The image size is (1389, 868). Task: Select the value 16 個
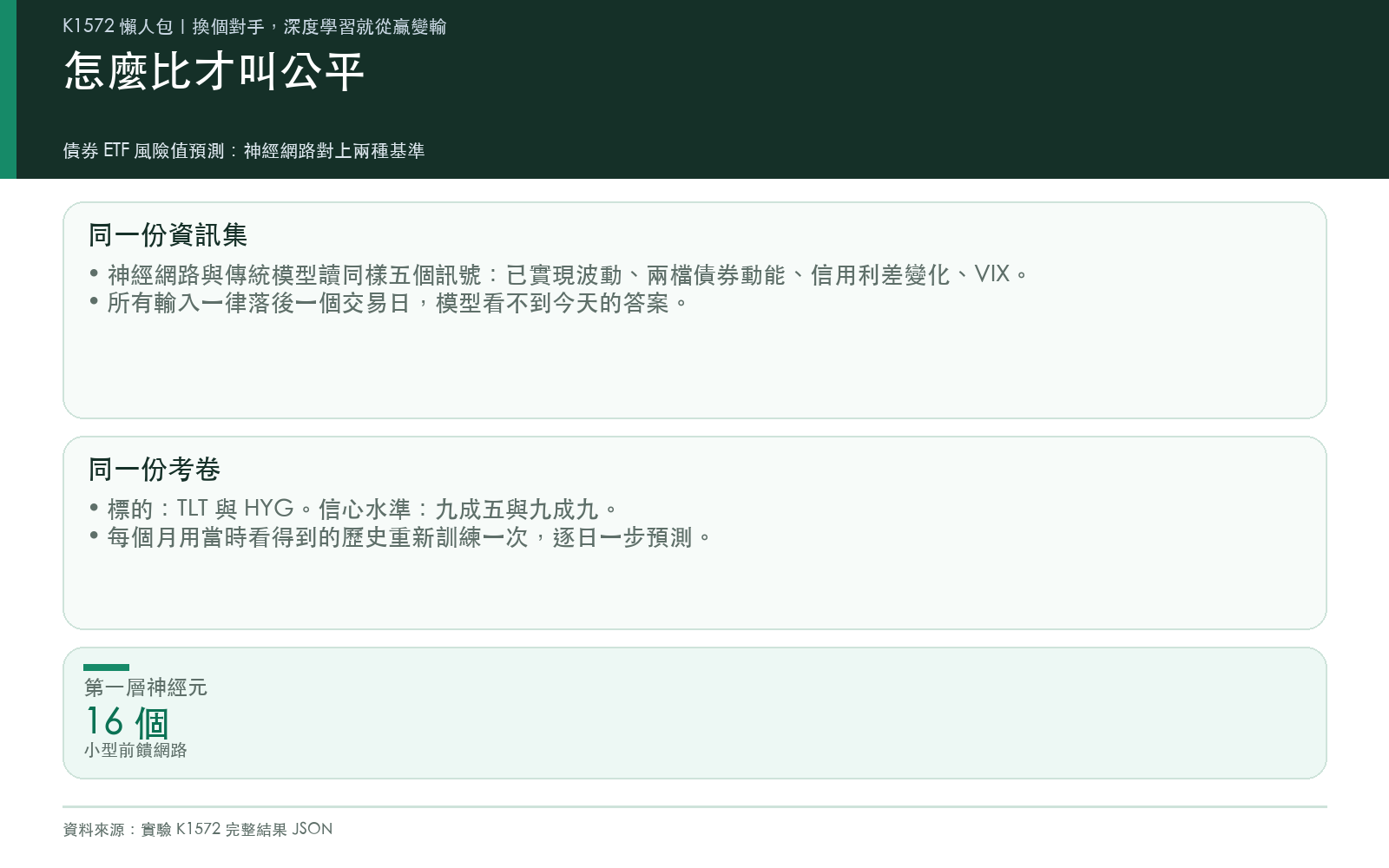click(x=127, y=722)
